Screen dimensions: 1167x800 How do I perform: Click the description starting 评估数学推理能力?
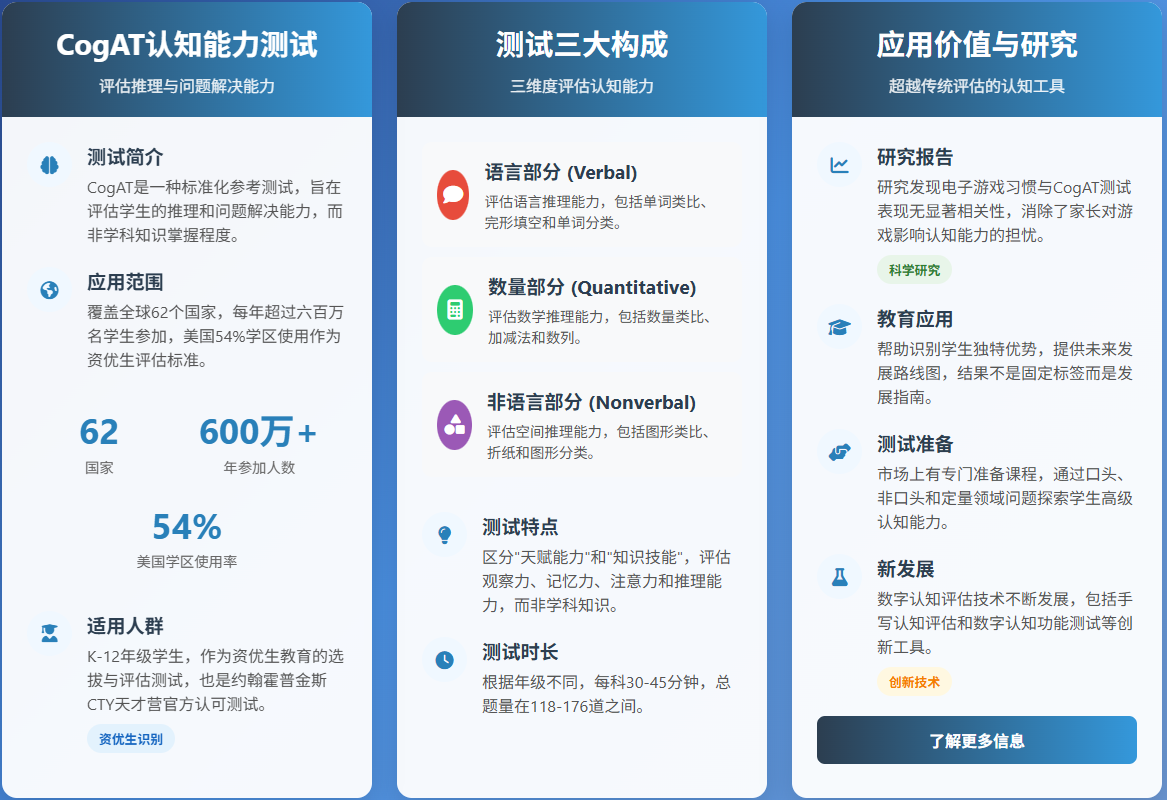(599, 327)
